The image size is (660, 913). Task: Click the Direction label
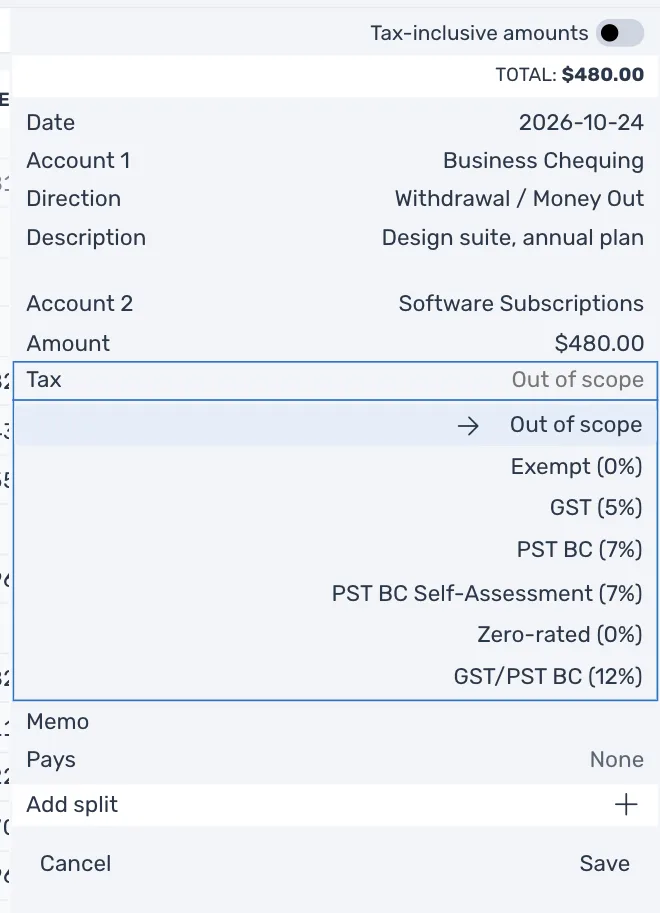(x=73, y=199)
